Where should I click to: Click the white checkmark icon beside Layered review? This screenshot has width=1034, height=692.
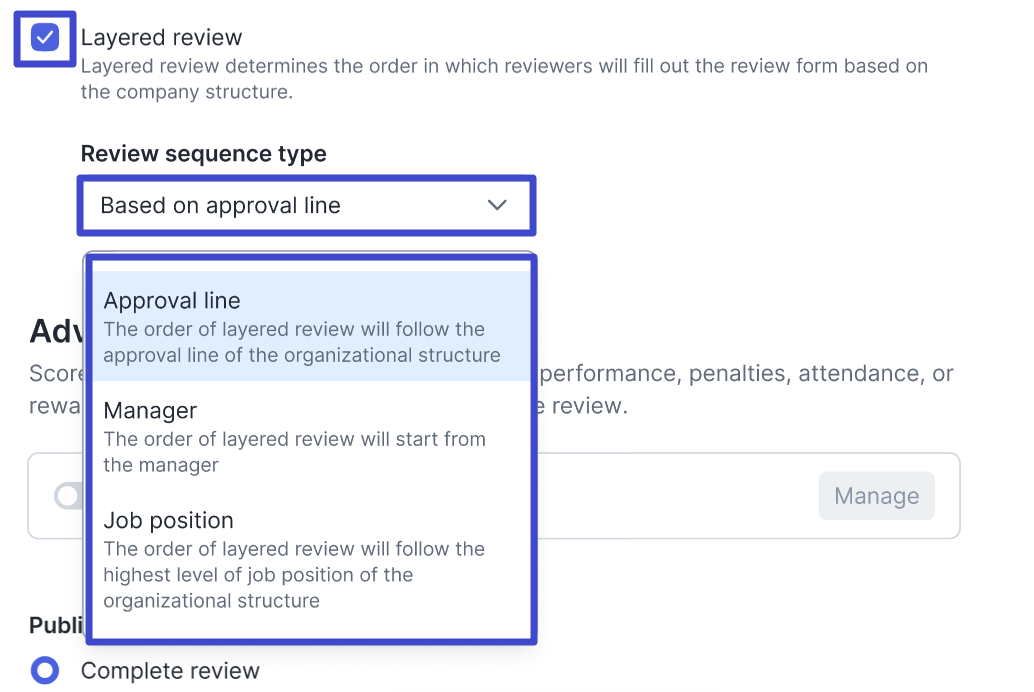[45, 38]
